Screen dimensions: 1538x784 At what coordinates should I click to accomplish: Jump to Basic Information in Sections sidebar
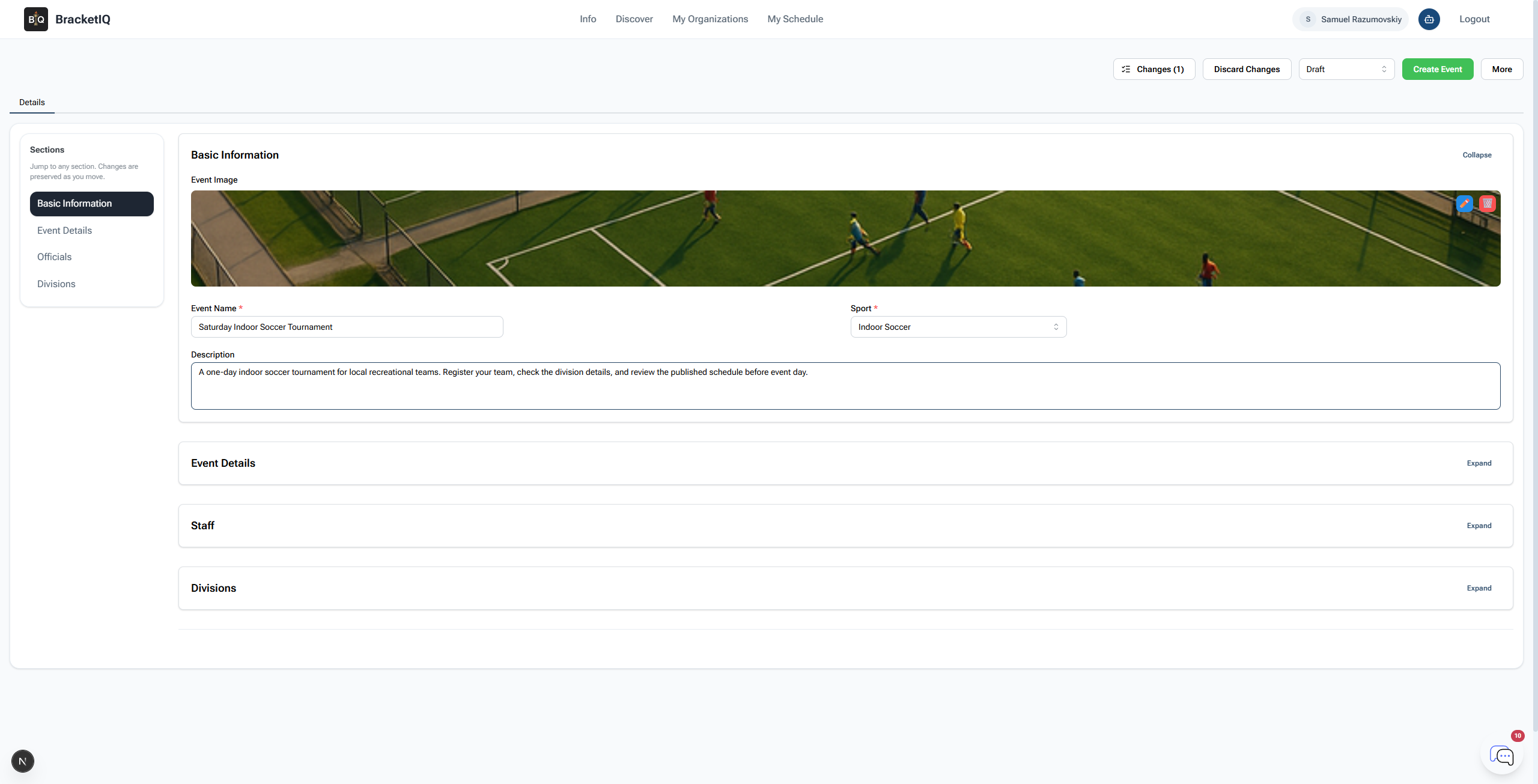[92, 204]
